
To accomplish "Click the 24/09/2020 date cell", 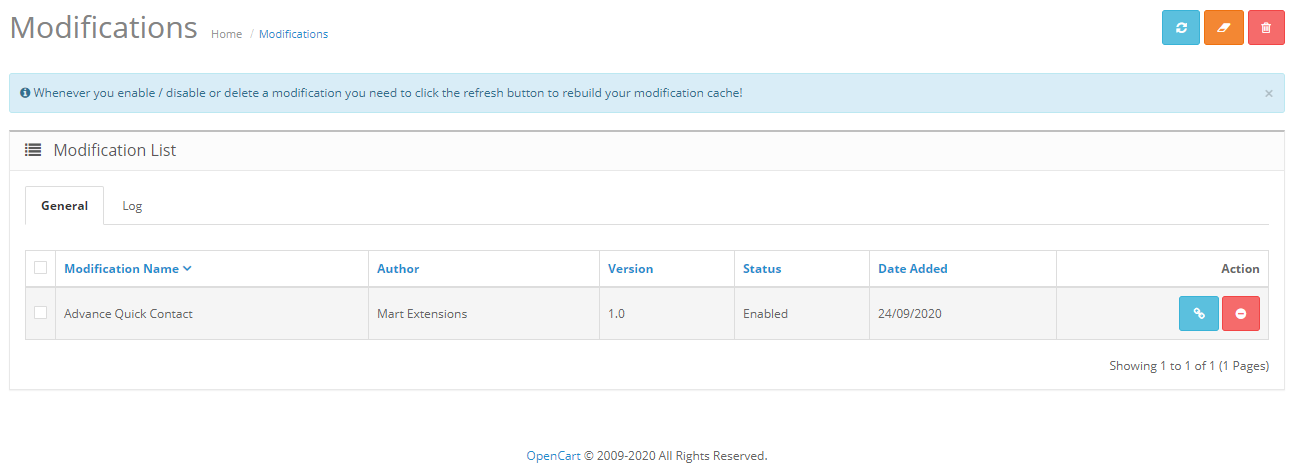I will (963, 313).
